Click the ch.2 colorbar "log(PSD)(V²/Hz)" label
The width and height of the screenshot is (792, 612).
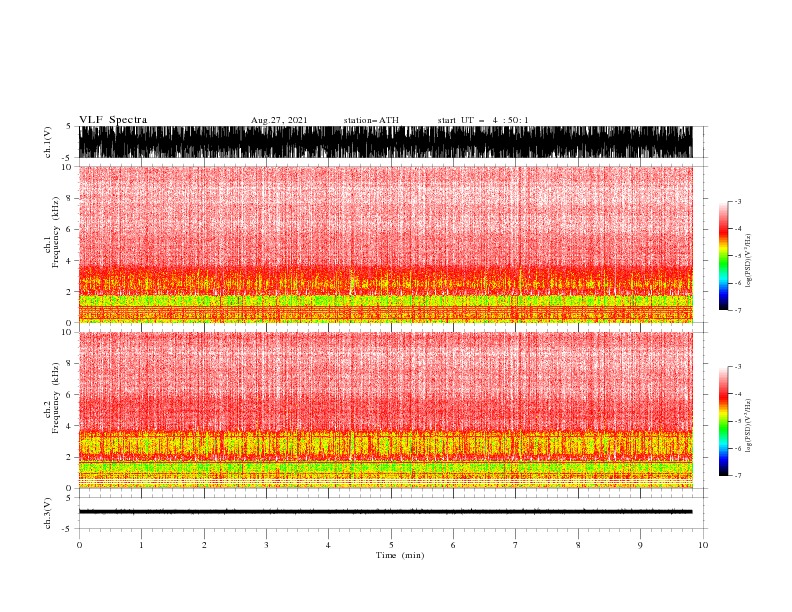[748, 426]
